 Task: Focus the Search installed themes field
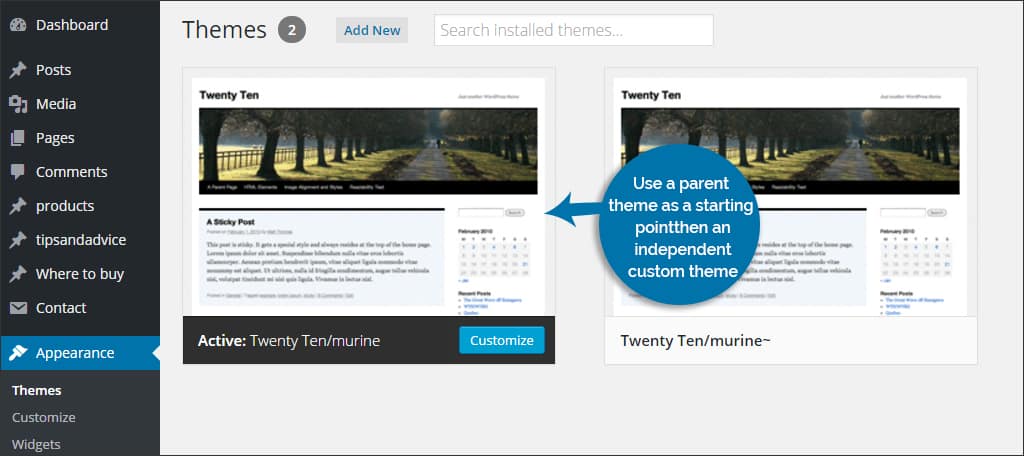573,30
